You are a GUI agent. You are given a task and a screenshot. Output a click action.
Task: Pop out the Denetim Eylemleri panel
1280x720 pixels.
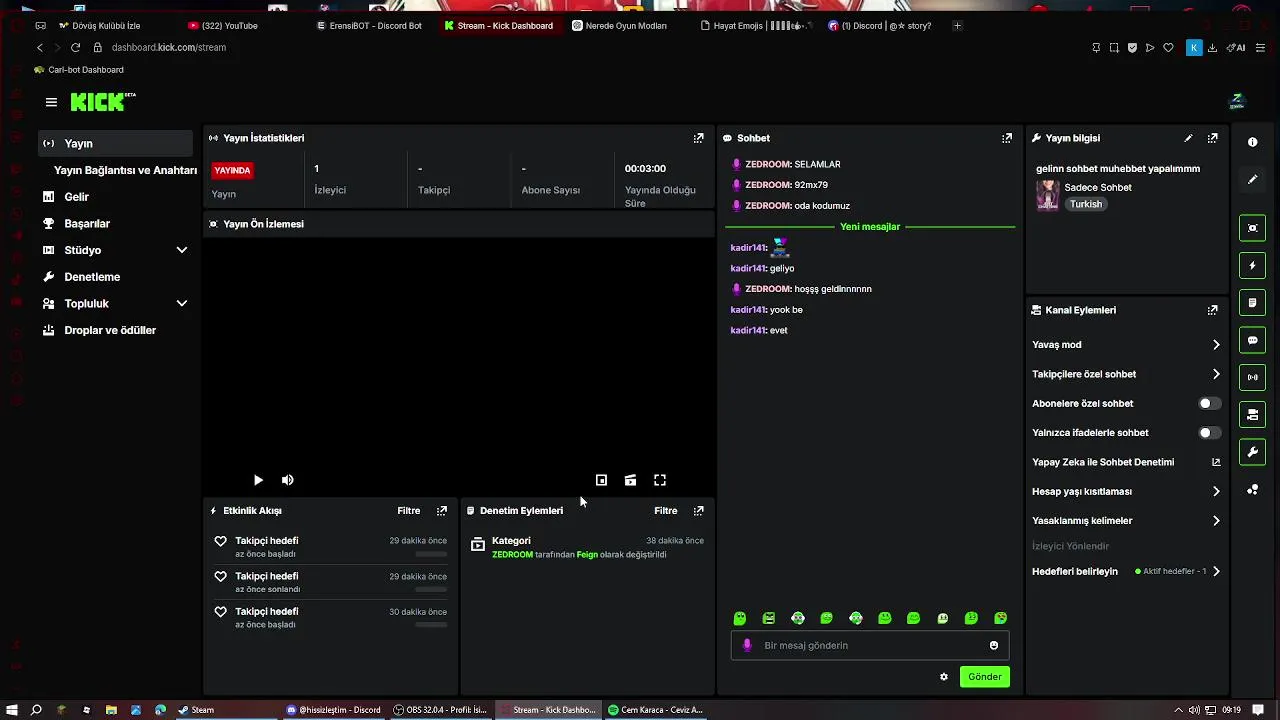point(698,511)
